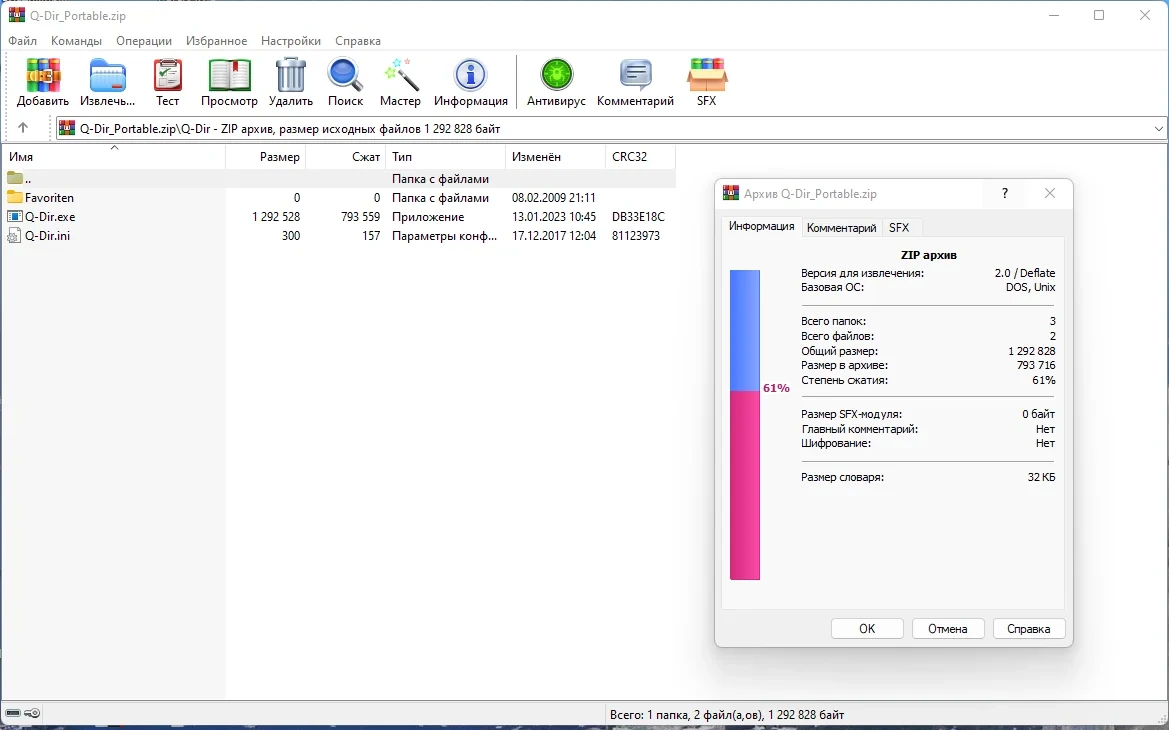Screen dimensions: 1169x730
Task: Start the Антивирус scan icon
Action: (x=556, y=75)
